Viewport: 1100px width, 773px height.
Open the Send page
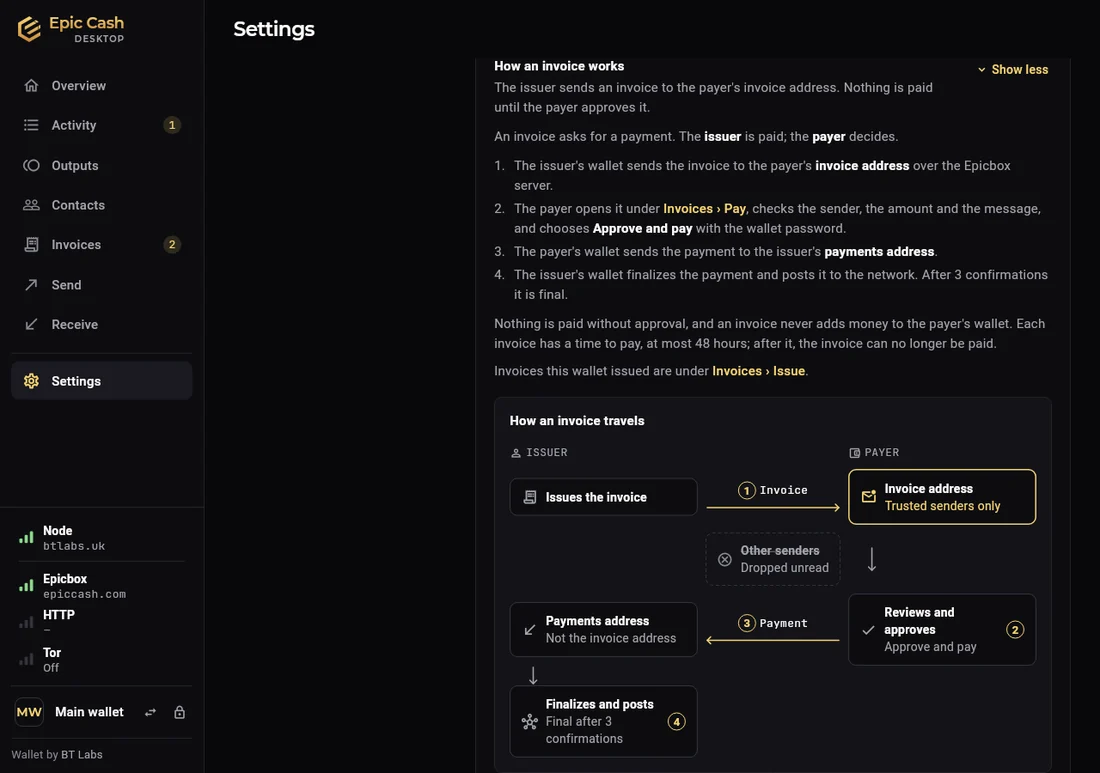click(102, 285)
